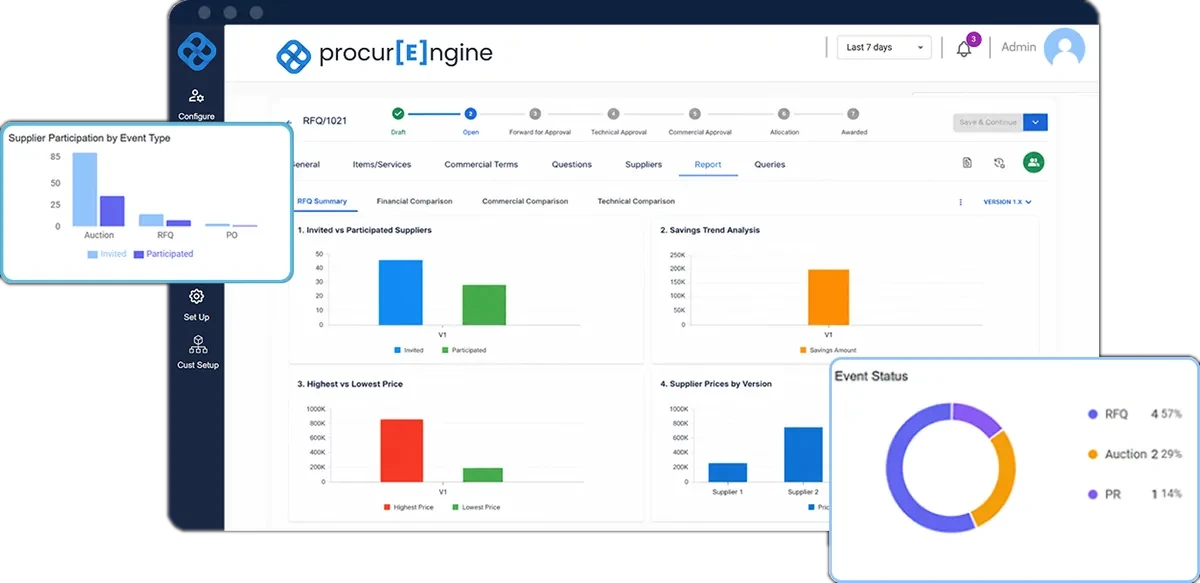Open the Version 1.X dropdown
The image size is (1200, 583).
(x=1007, y=202)
